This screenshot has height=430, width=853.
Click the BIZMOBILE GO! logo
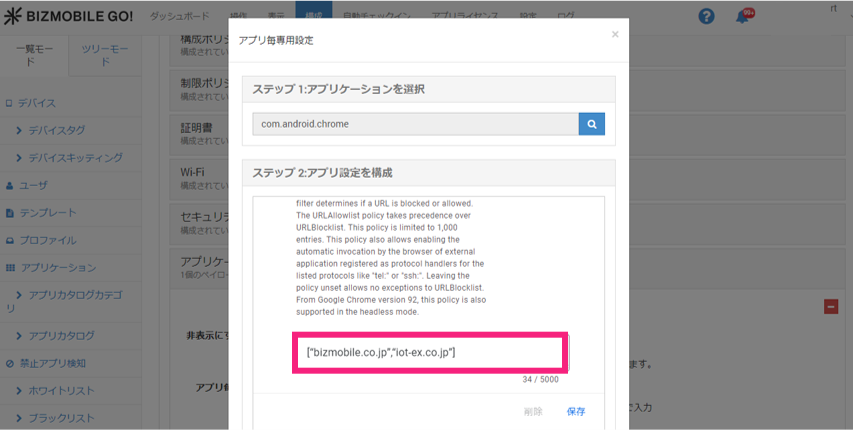pyautogui.click(x=67, y=17)
